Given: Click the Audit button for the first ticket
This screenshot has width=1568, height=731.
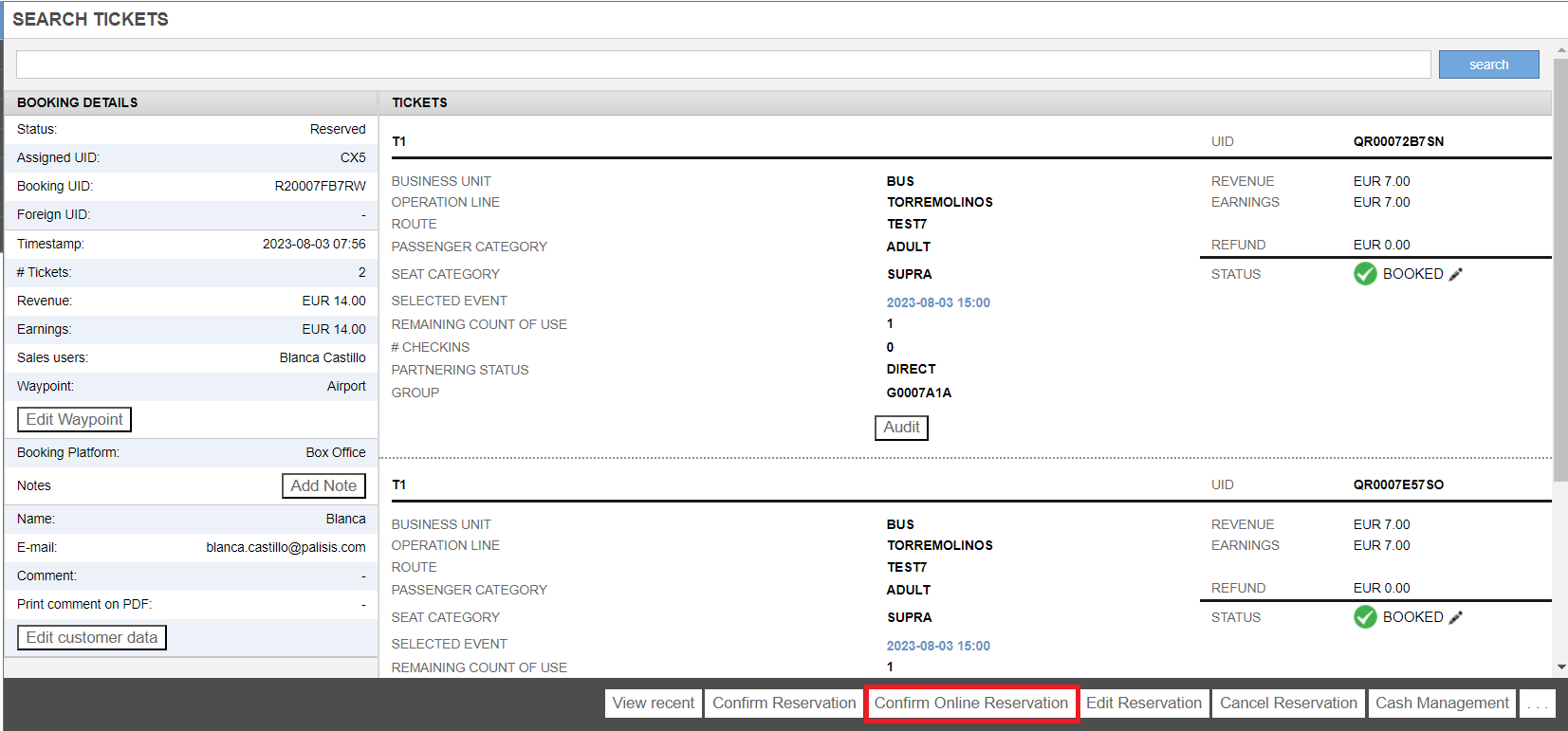Looking at the screenshot, I should click(x=901, y=428).
